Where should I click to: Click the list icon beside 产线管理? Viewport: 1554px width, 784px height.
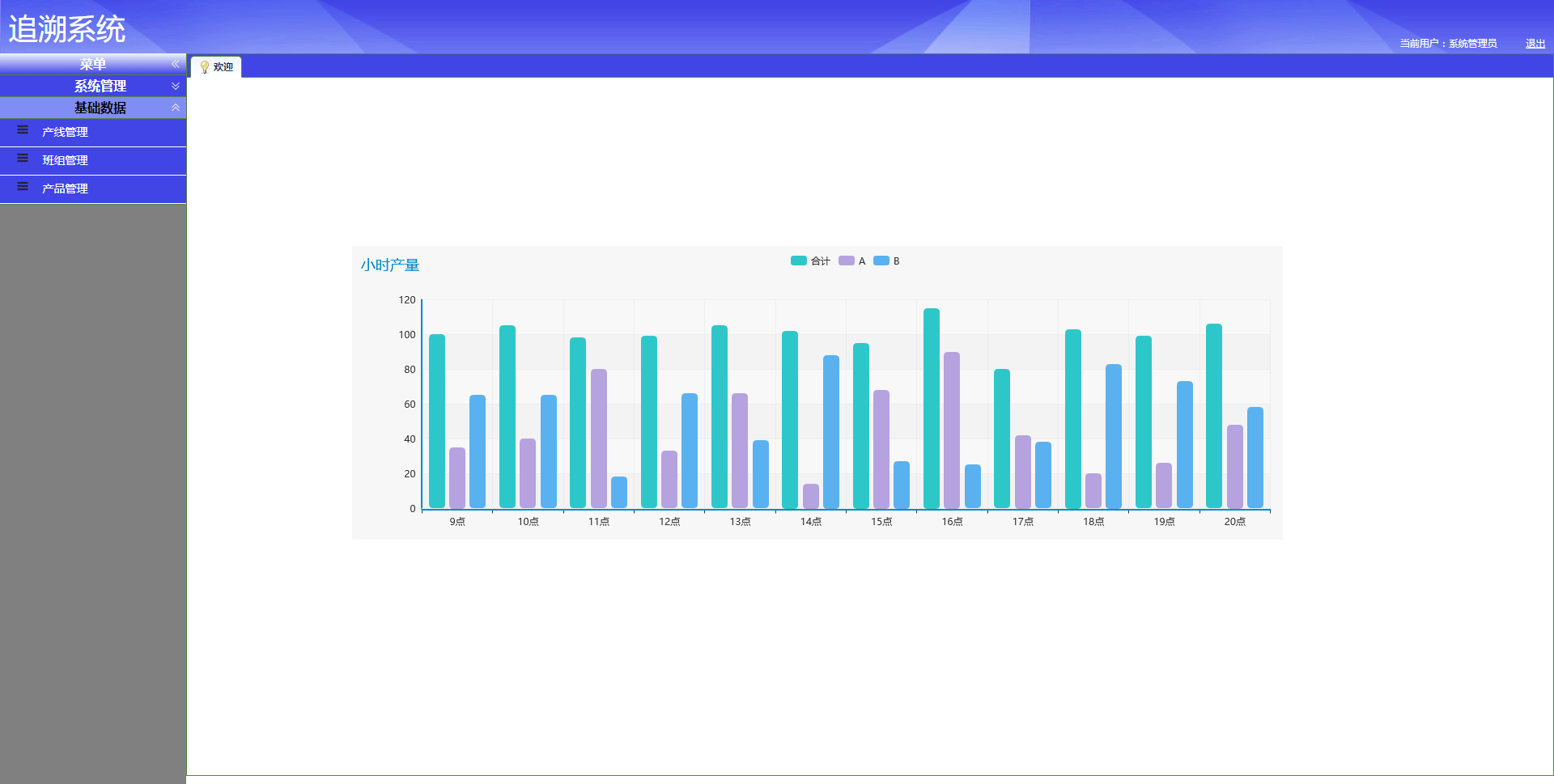pos(23,129)
